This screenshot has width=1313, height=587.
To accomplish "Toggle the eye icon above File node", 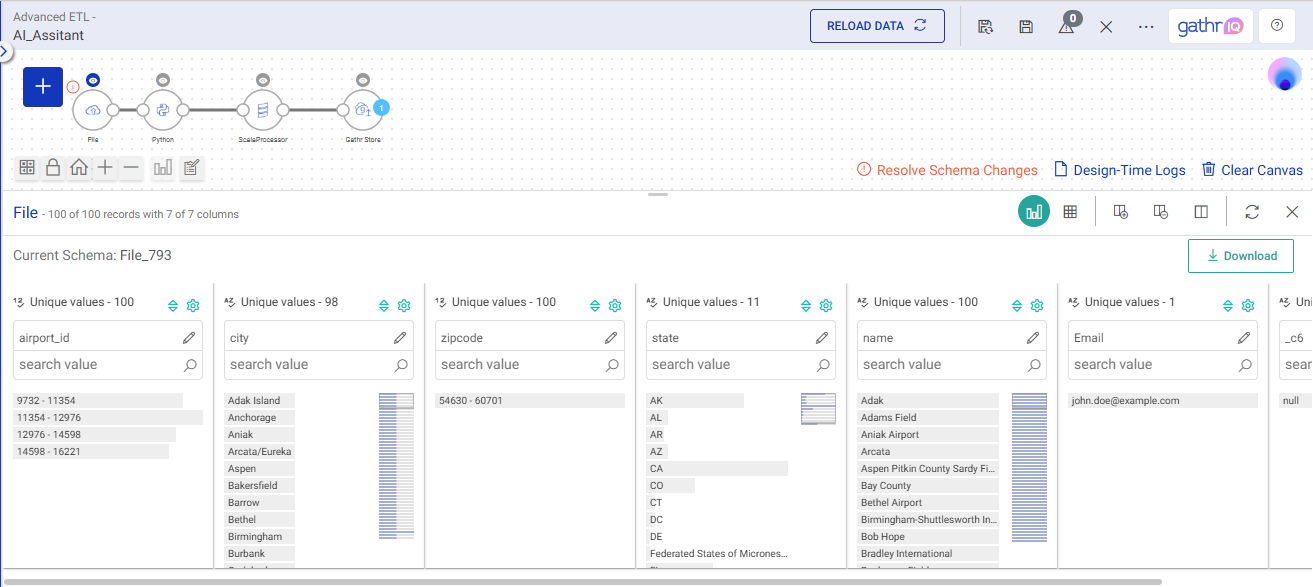I will [x=93, y=79].
